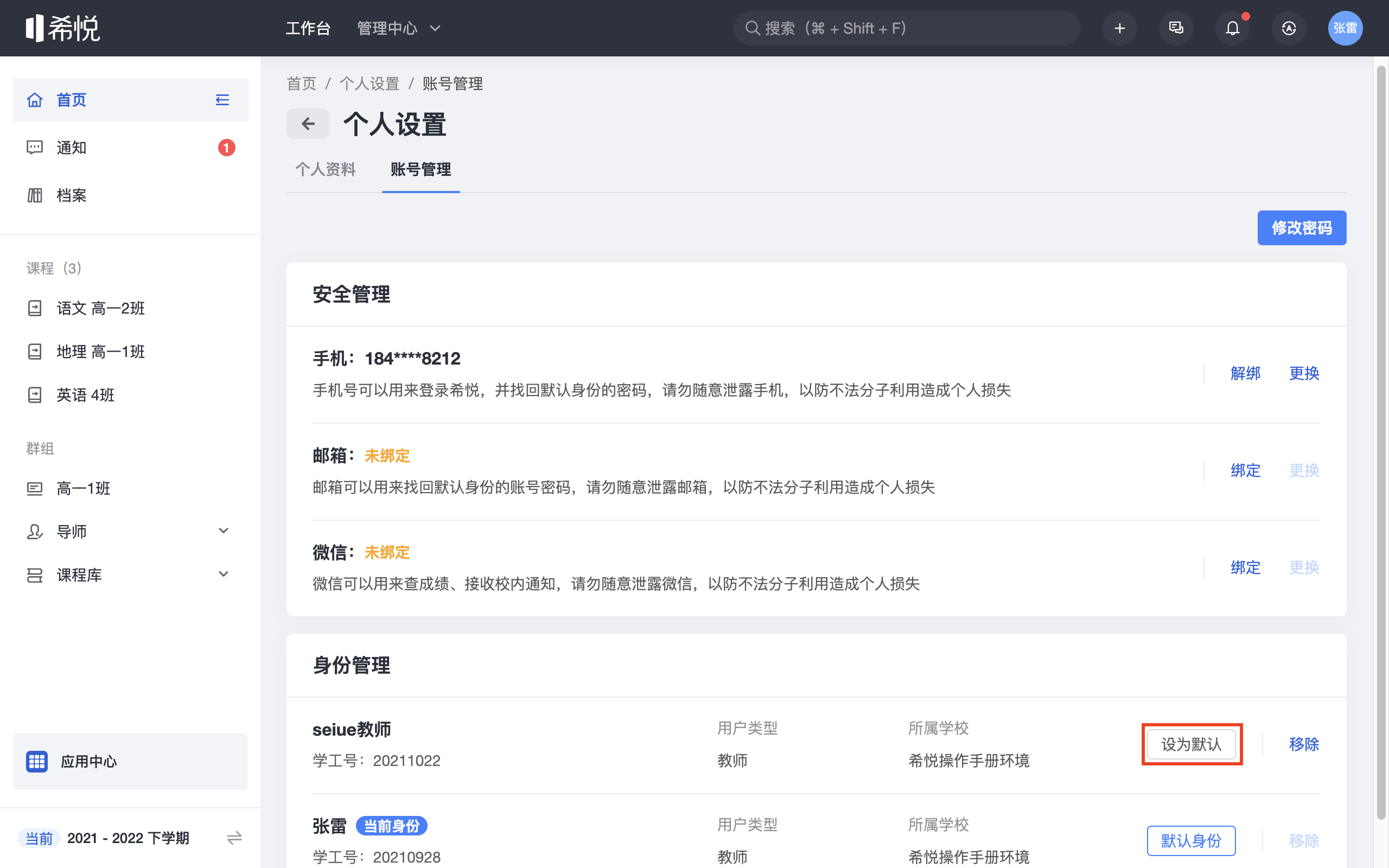Switch to the 个人资料 tab

coord(326,169)
